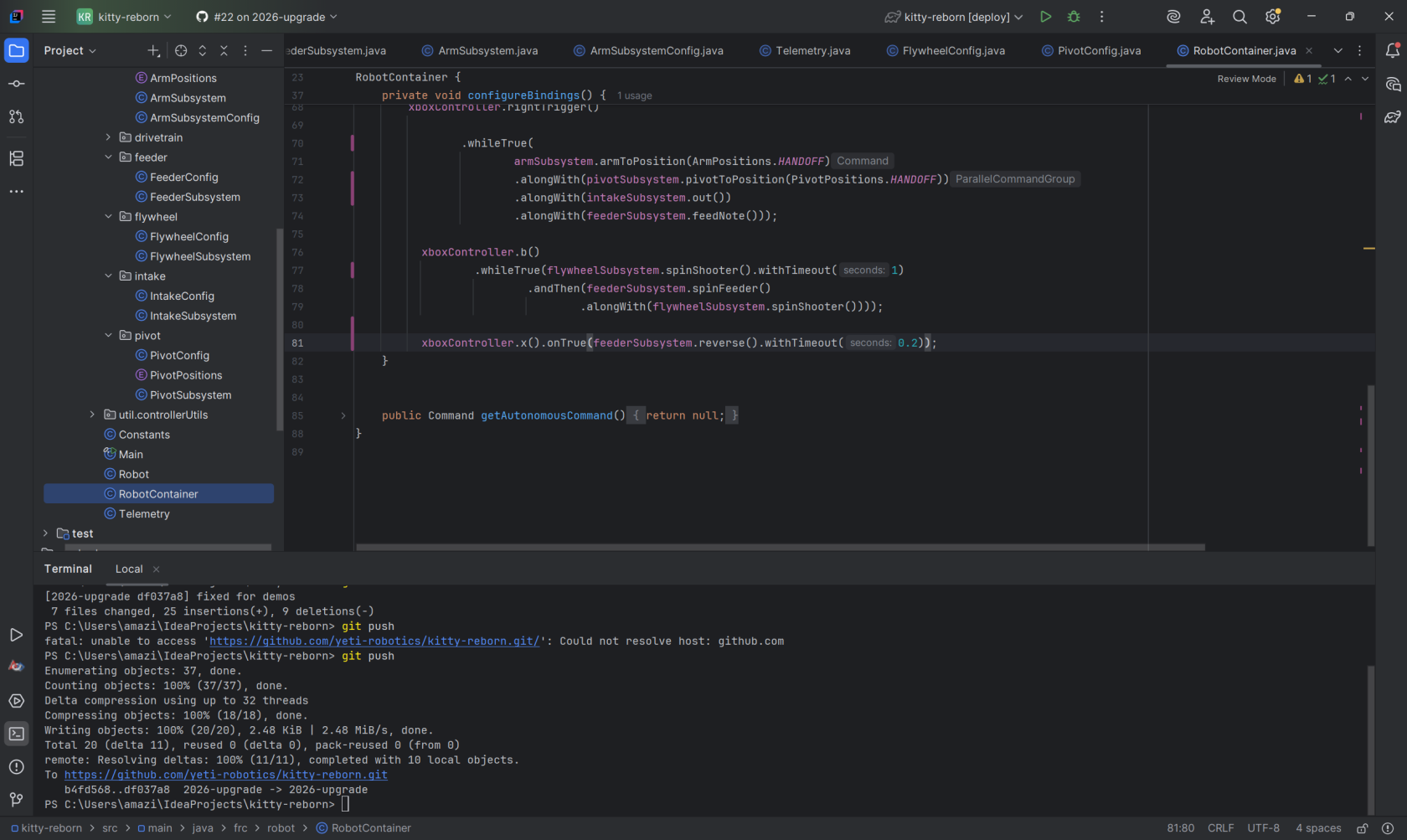The height and width of the screenshot is (840, 1407).
Task: Open the Problems tool window
Action: (x=16, y=766)
